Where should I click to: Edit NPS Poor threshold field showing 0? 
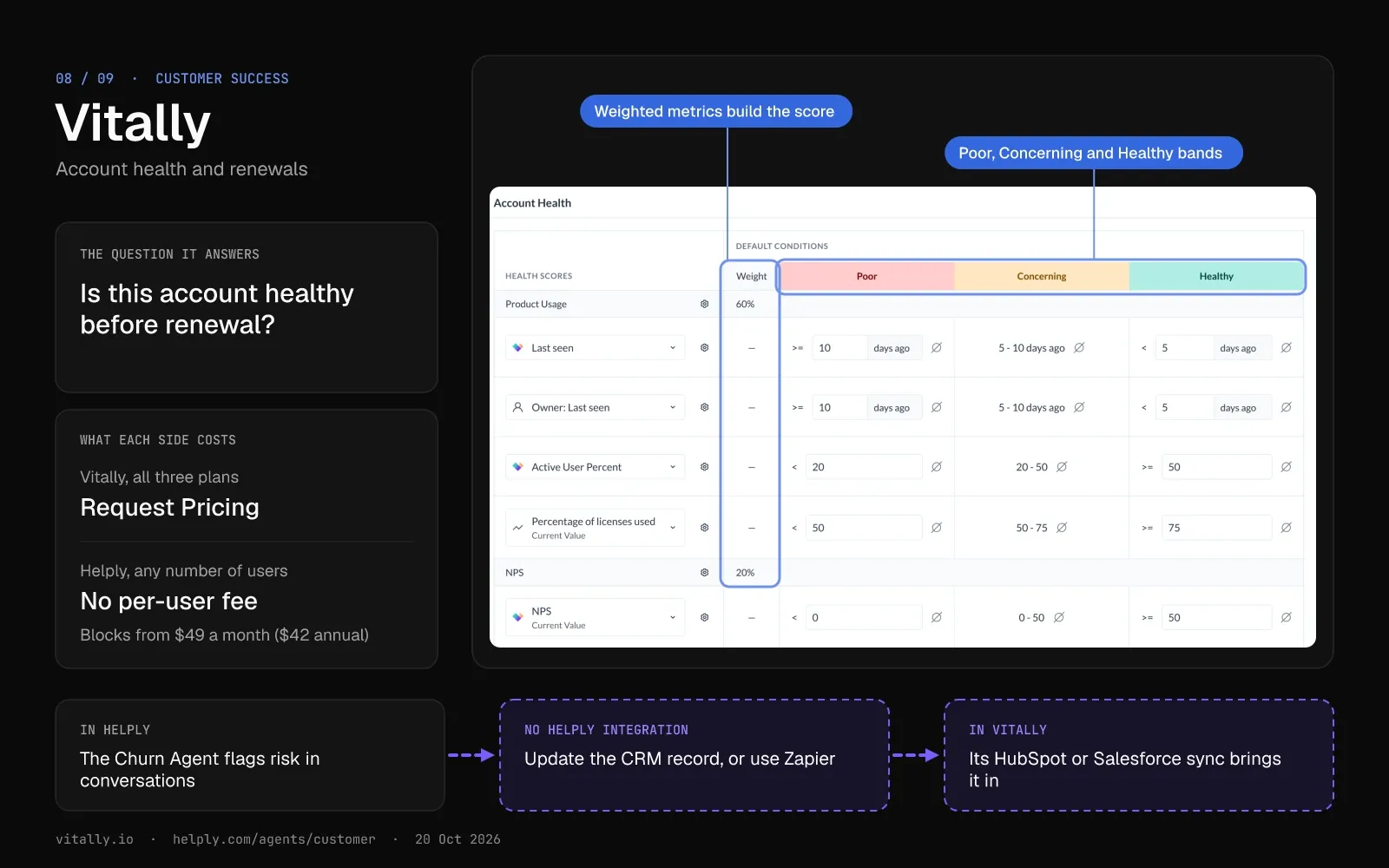click(x=864, y=617)
